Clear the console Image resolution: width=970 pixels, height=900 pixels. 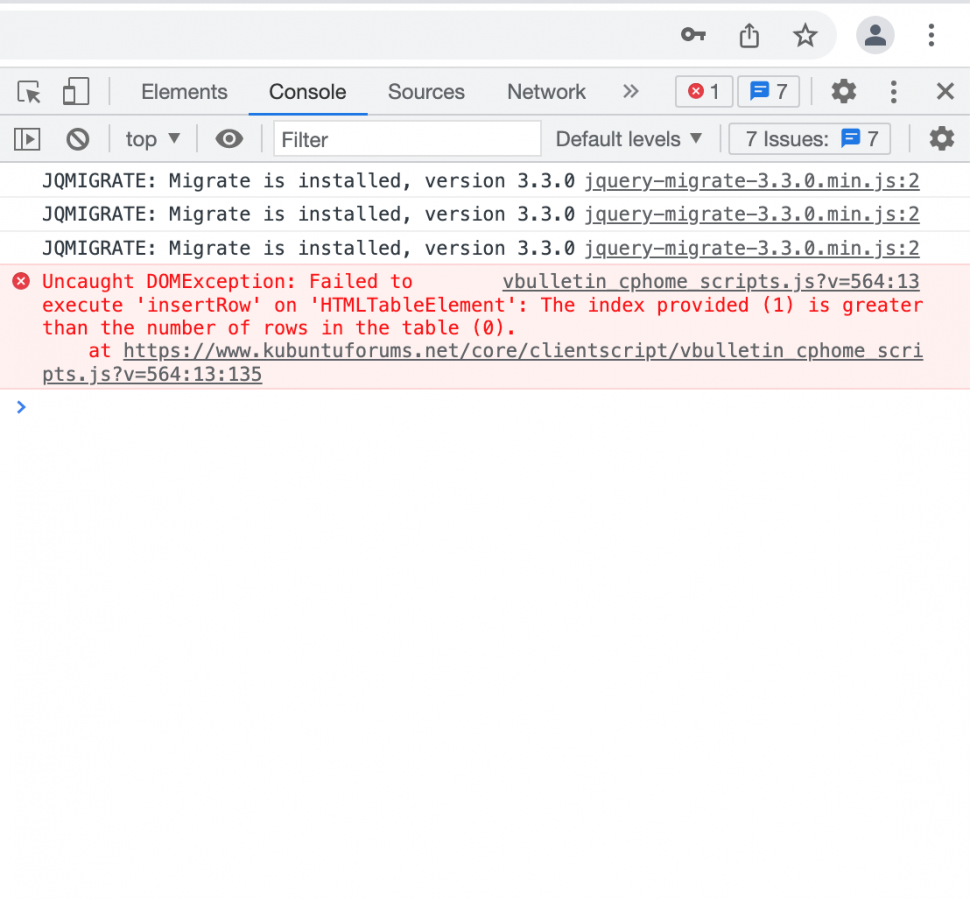point(78,139)
